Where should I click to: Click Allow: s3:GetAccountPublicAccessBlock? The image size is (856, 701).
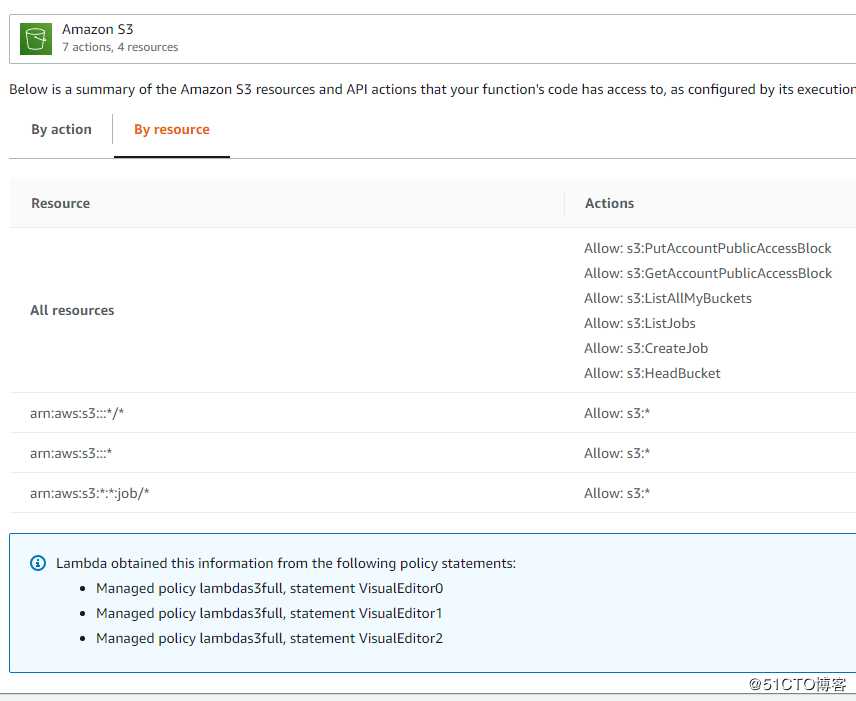708,273
